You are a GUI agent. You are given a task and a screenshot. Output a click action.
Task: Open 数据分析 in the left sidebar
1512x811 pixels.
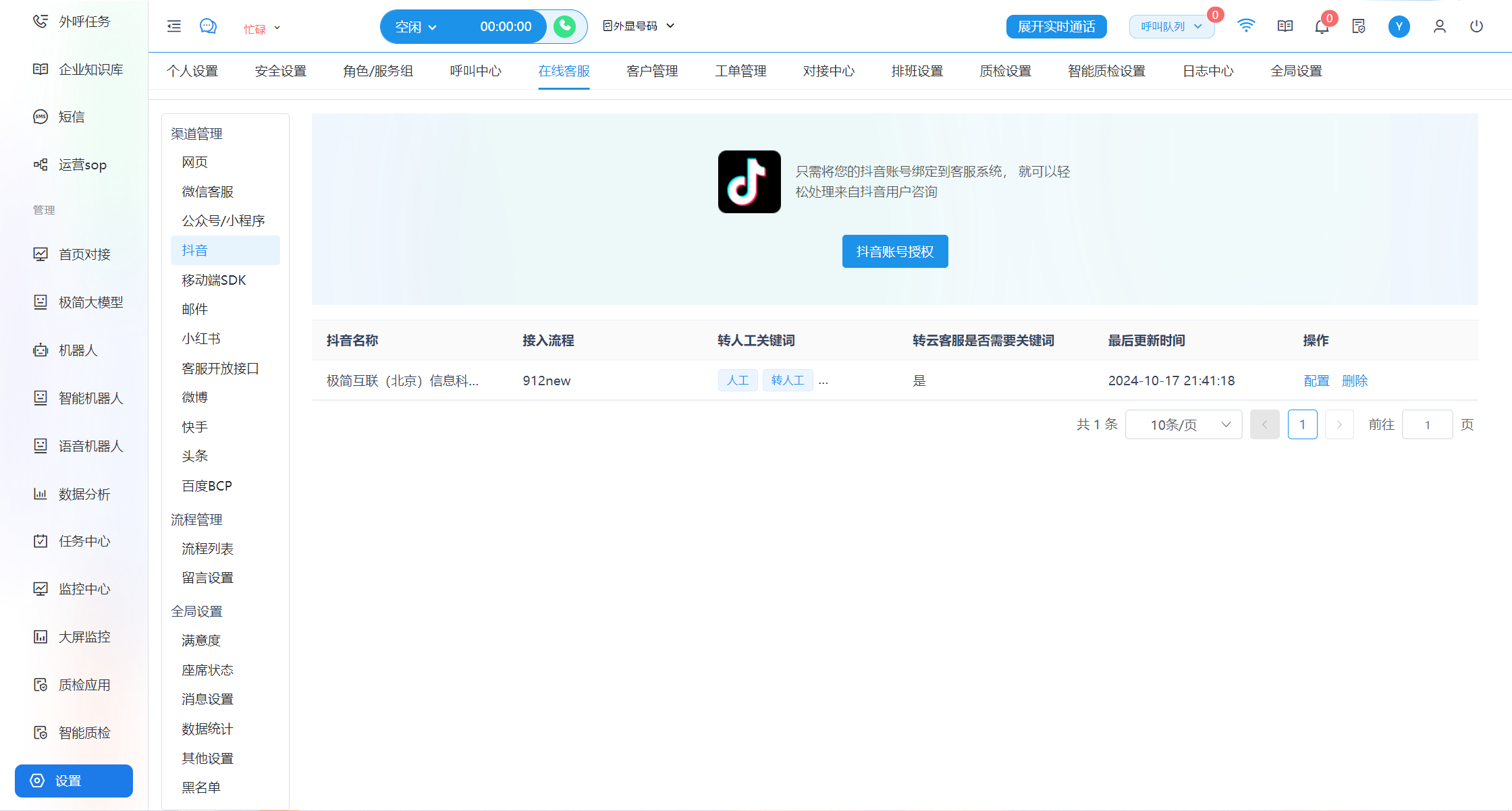tap(72, 494)
